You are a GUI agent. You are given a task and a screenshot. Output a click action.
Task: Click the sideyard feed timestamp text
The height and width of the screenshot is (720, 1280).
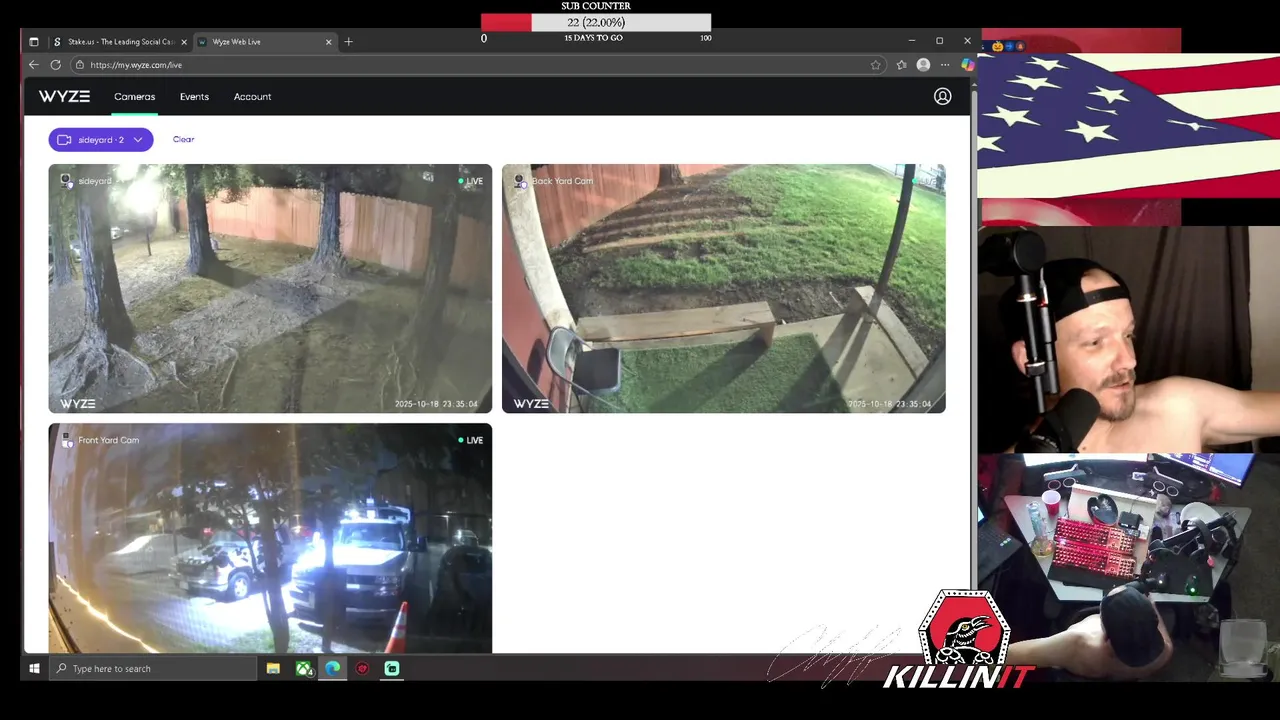point(436,404)
